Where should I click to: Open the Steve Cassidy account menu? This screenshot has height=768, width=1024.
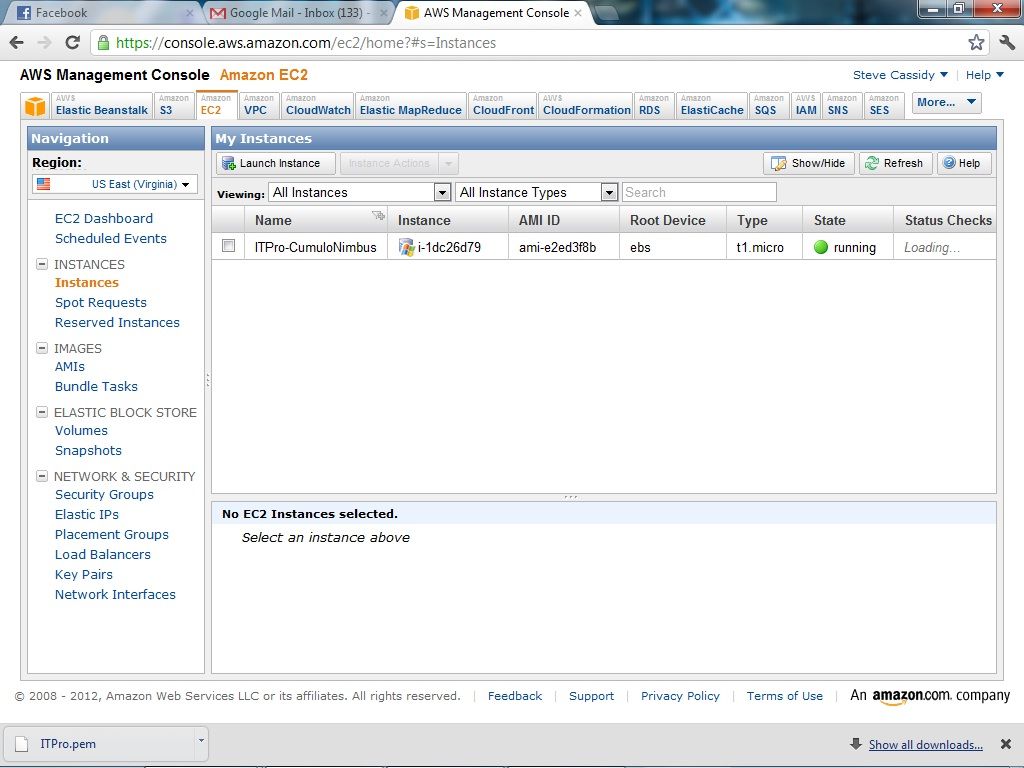pos(900,75)
